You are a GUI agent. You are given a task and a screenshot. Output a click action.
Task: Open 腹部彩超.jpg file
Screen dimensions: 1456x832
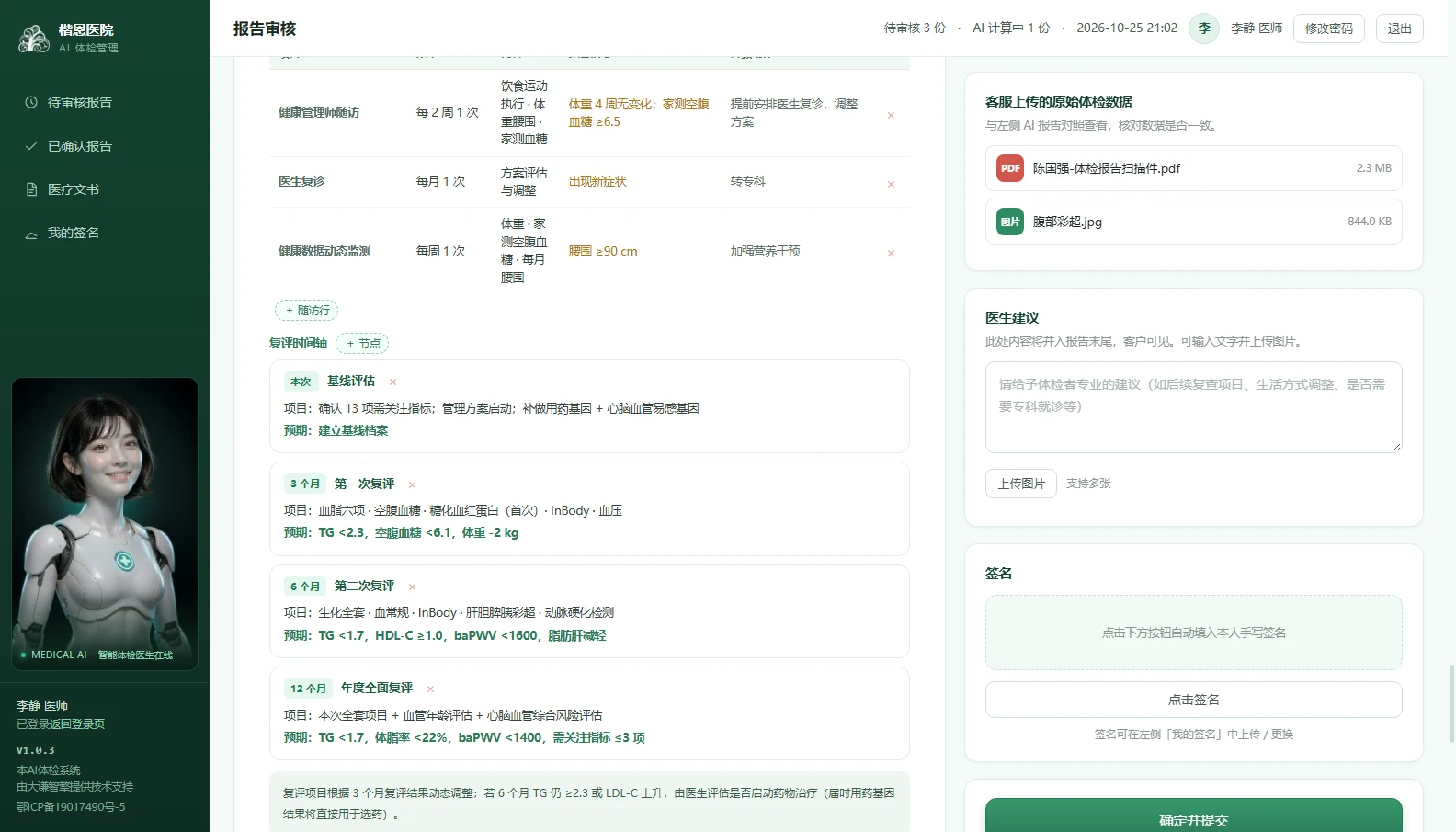pyautogui.click(x=1194, y=222)
